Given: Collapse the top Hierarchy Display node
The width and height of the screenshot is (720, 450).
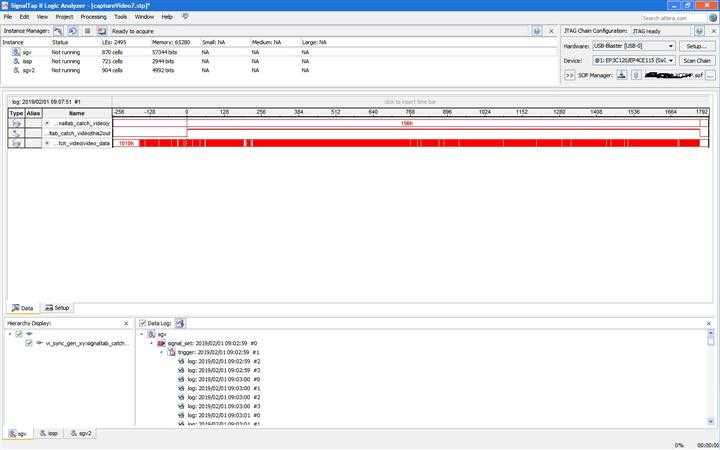Looking at the screenshot, I should pyautogui.click(x=10, y=334).
